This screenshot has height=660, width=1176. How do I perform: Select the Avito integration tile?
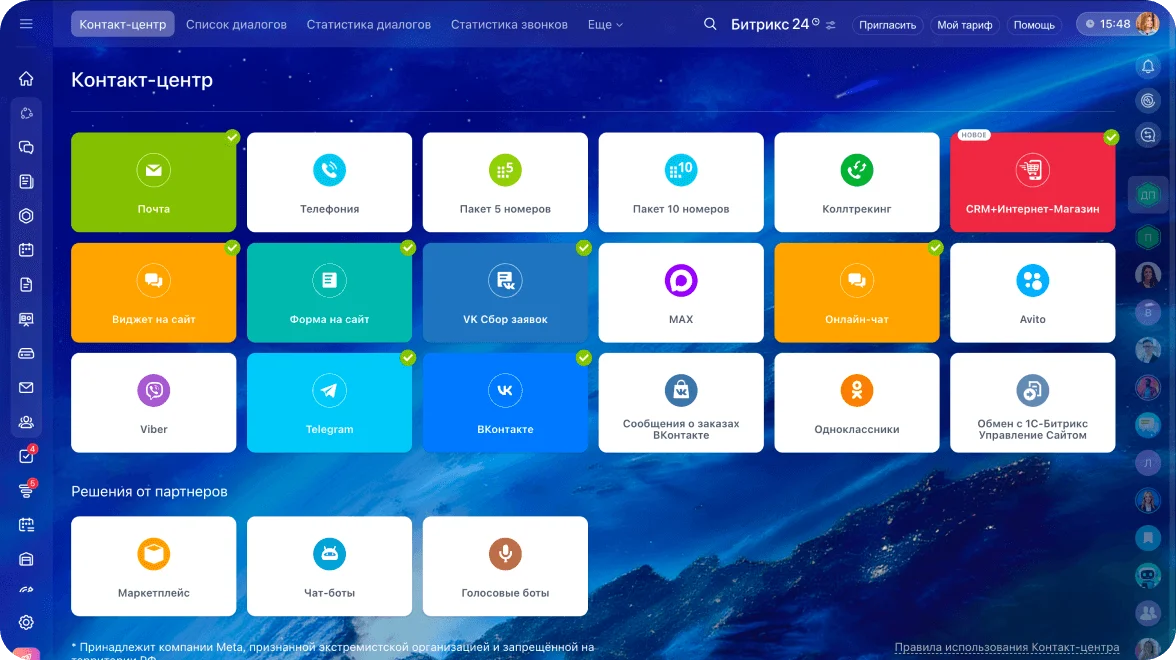[1032, 292]
